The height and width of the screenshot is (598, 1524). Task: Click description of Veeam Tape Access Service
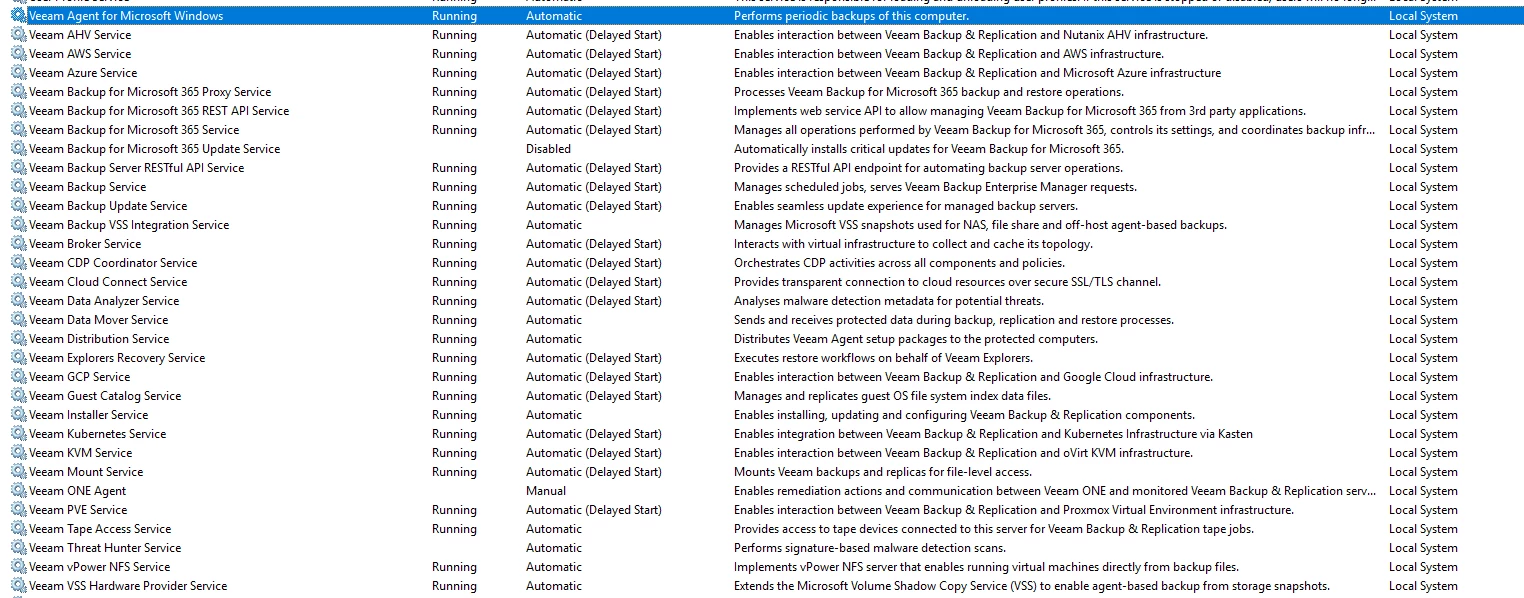point(994,529)
